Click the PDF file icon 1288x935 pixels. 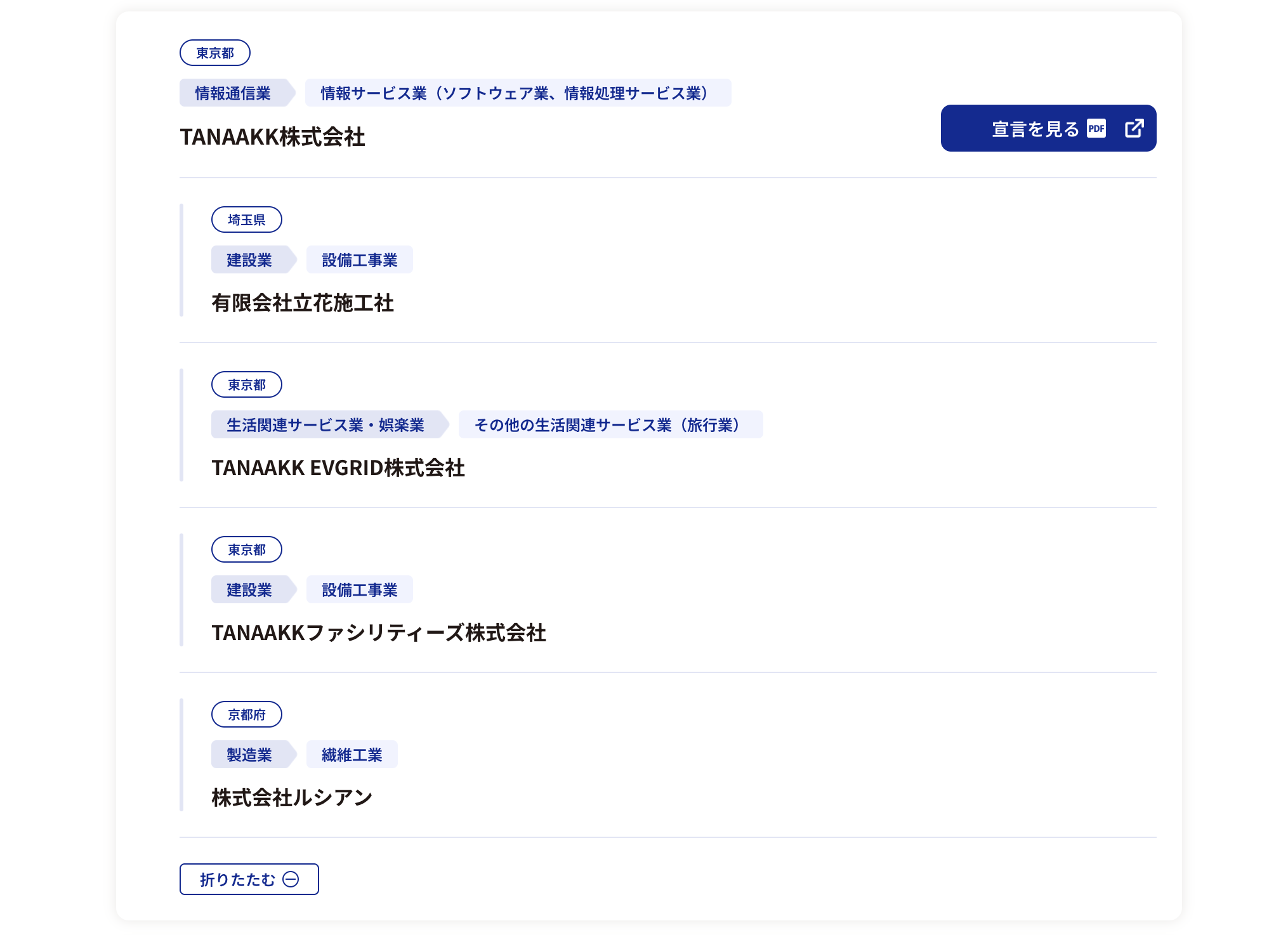pyautogui.click(x=1096, y=128)
